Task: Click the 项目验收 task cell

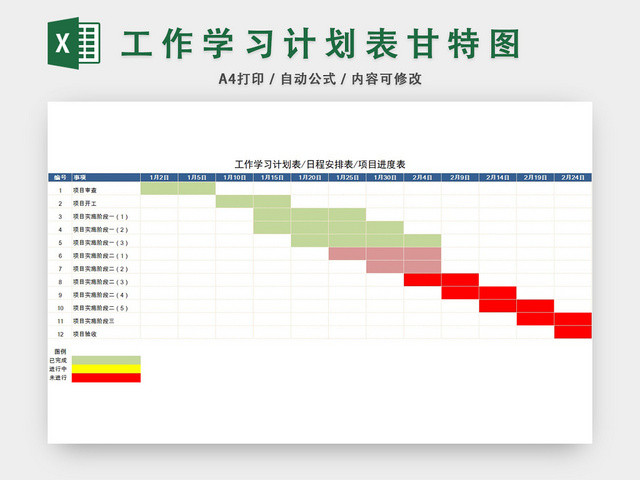Action: (106, 334)
